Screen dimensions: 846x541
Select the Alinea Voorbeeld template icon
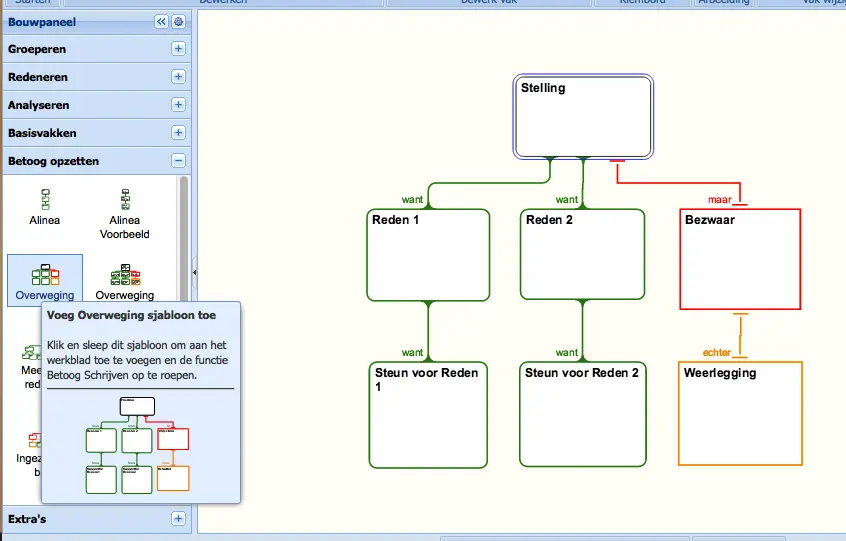pos(125,198)
